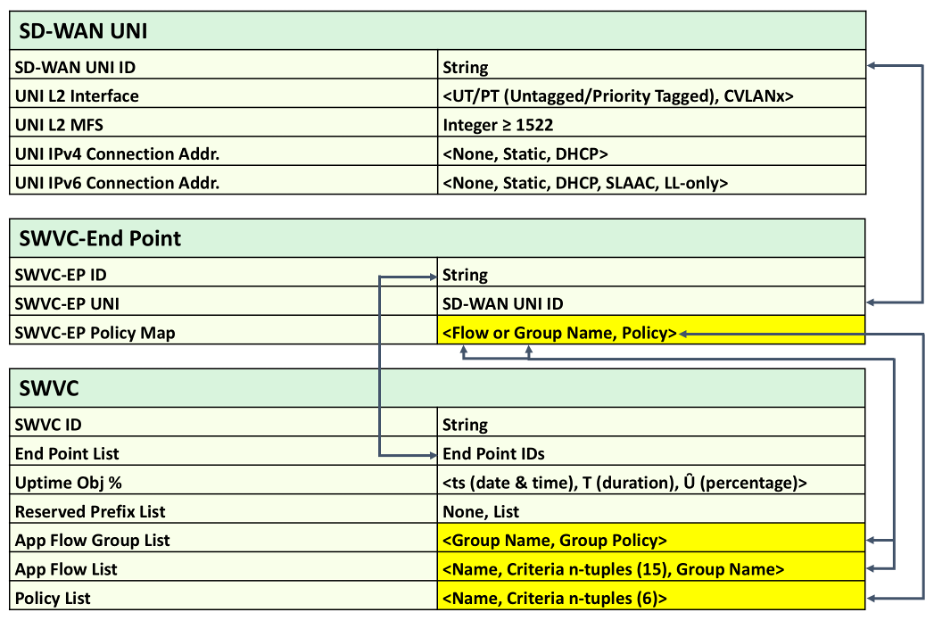
Task: Select the UT/PT Untagged/Priority Tagged value cell
Action: coord(651,94)
